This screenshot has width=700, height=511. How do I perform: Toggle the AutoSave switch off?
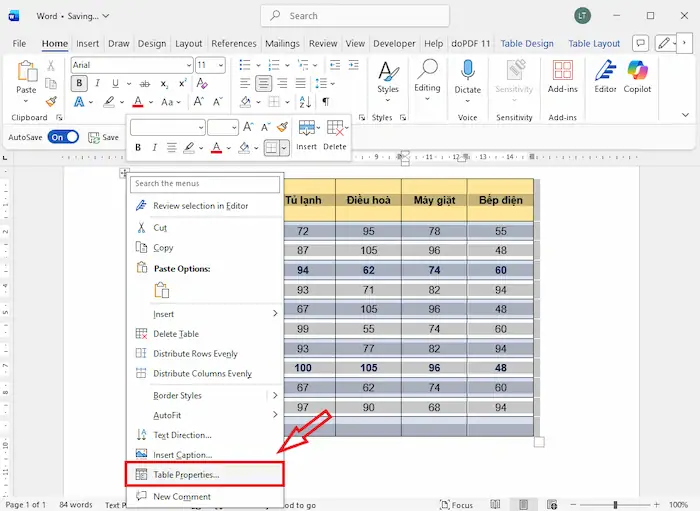click(x=62, y=137)
